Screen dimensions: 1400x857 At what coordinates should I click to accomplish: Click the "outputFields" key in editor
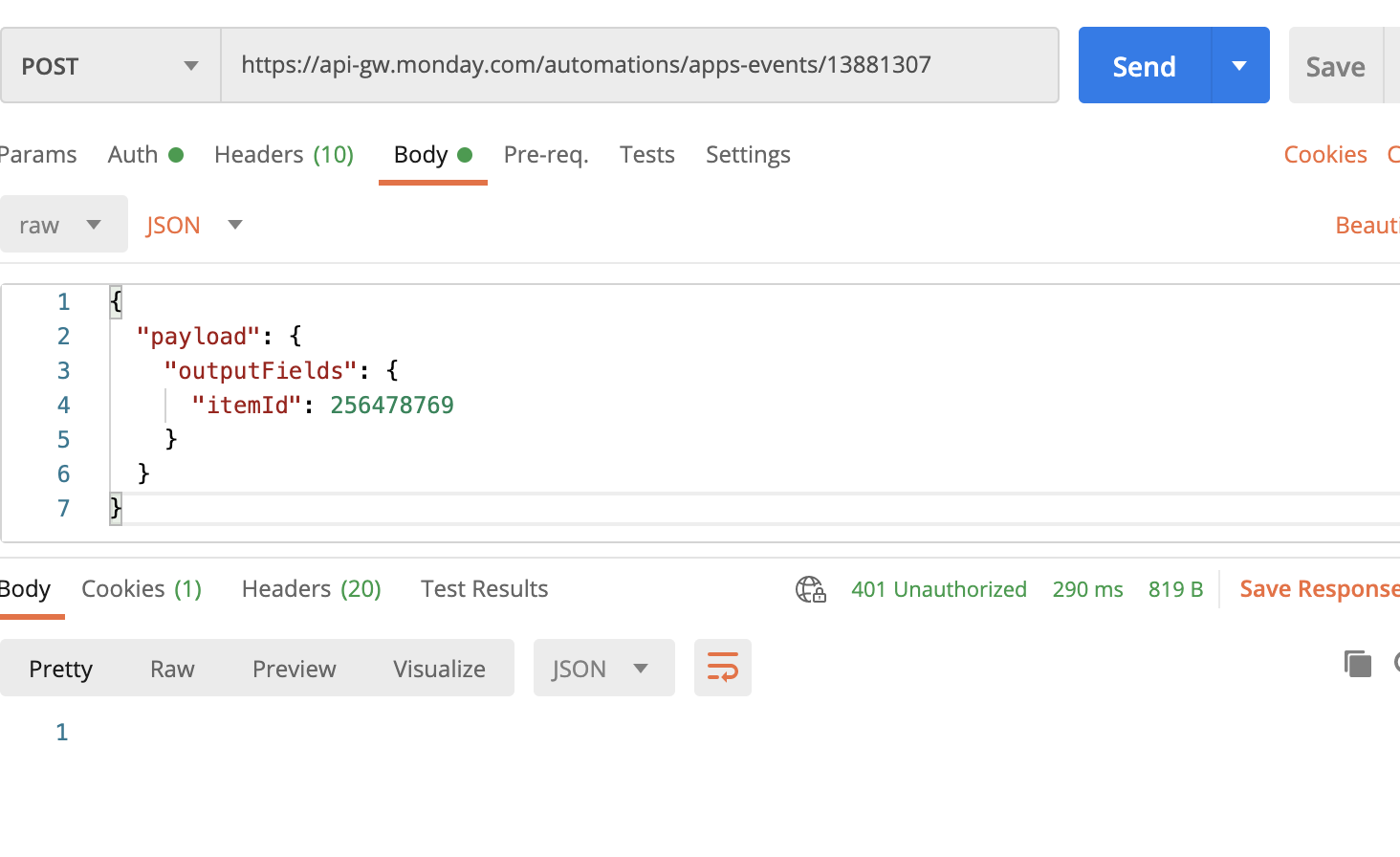pyautogui.click(x=261, y=371)
